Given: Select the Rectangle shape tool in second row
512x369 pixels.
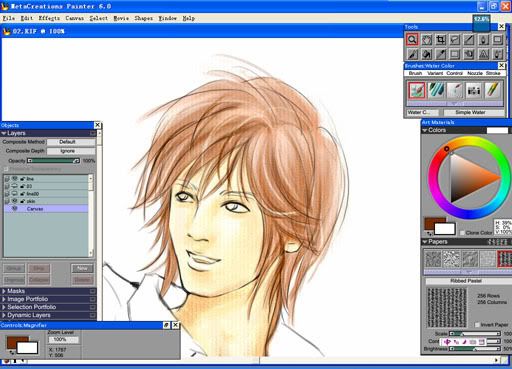Looking at the screenshot, I should coord(455,54).
